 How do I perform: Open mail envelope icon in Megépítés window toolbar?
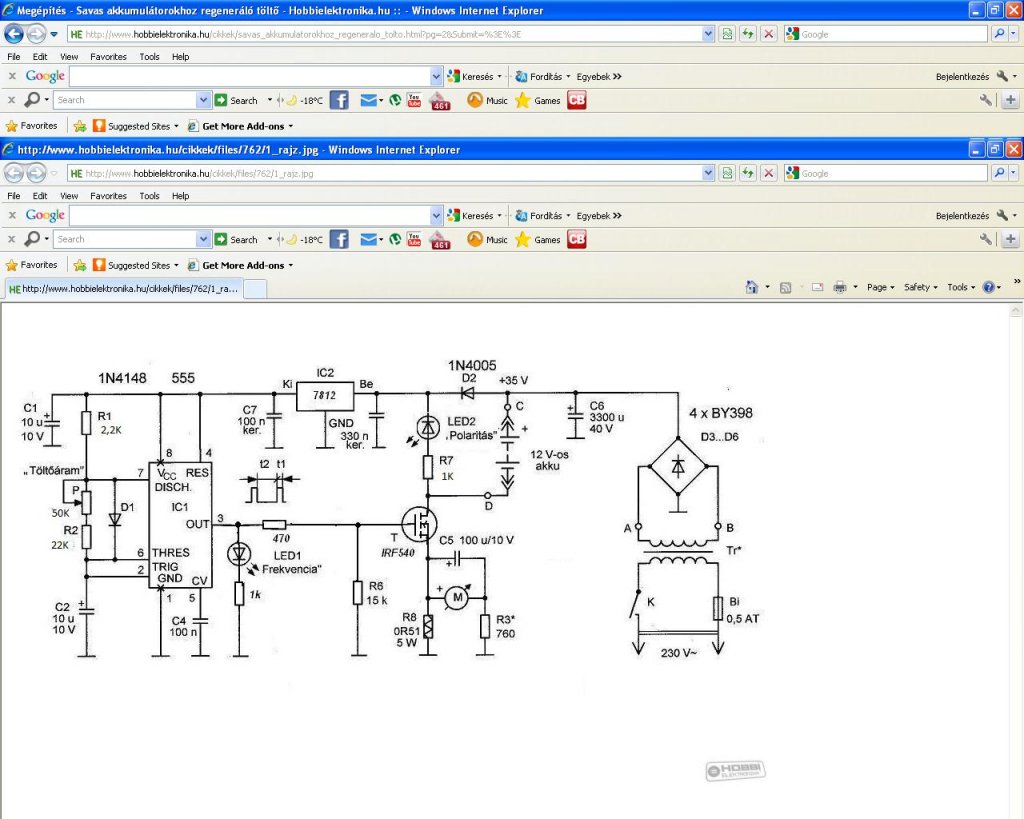pyautogui.click(x=368, y=100)
